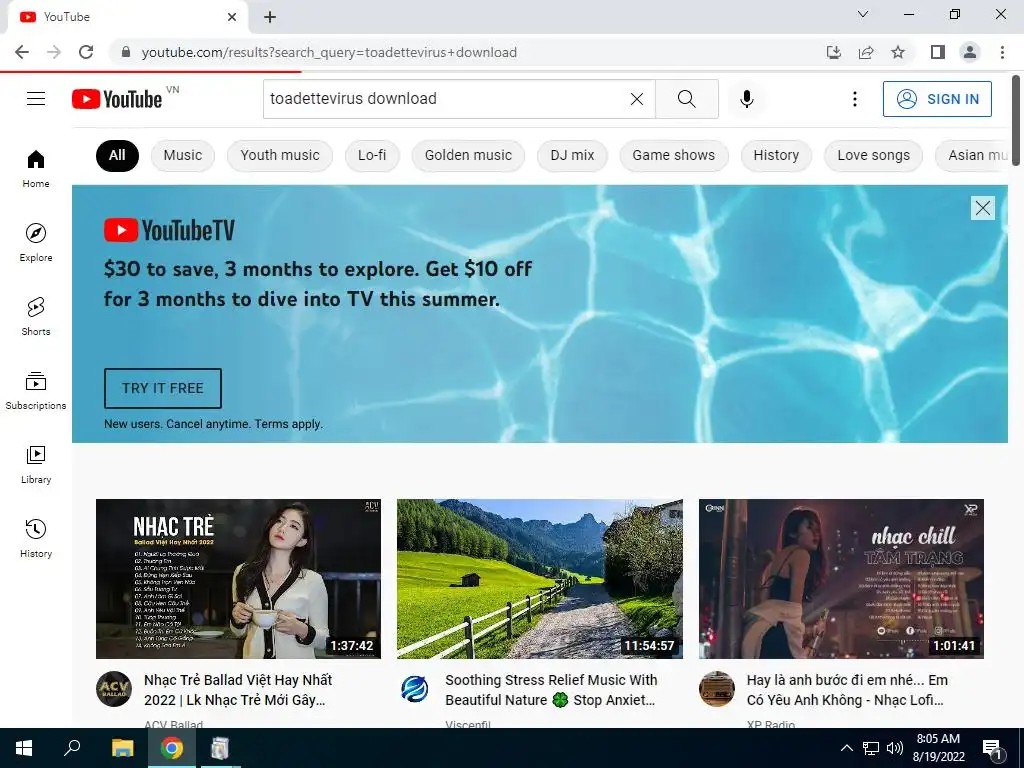Close the YouTube browser tab
This screenshot has height=768, width=1024.
pyautogui.click(x=232, y=17)
